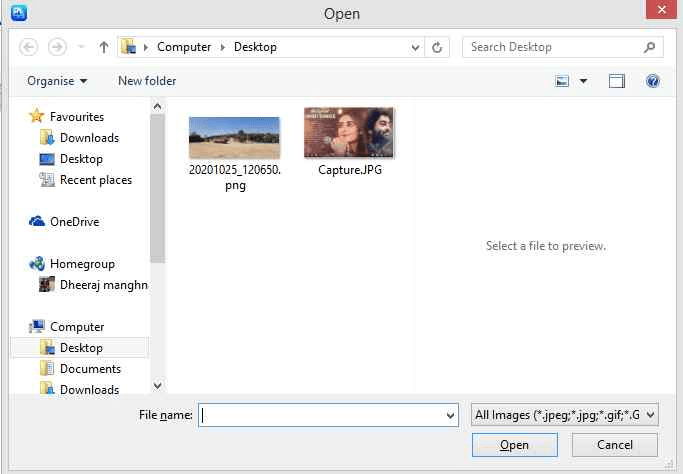The width and height of the screenshot is (683, 474).
Task: Click the Open button
Action: tap(514, 445)
